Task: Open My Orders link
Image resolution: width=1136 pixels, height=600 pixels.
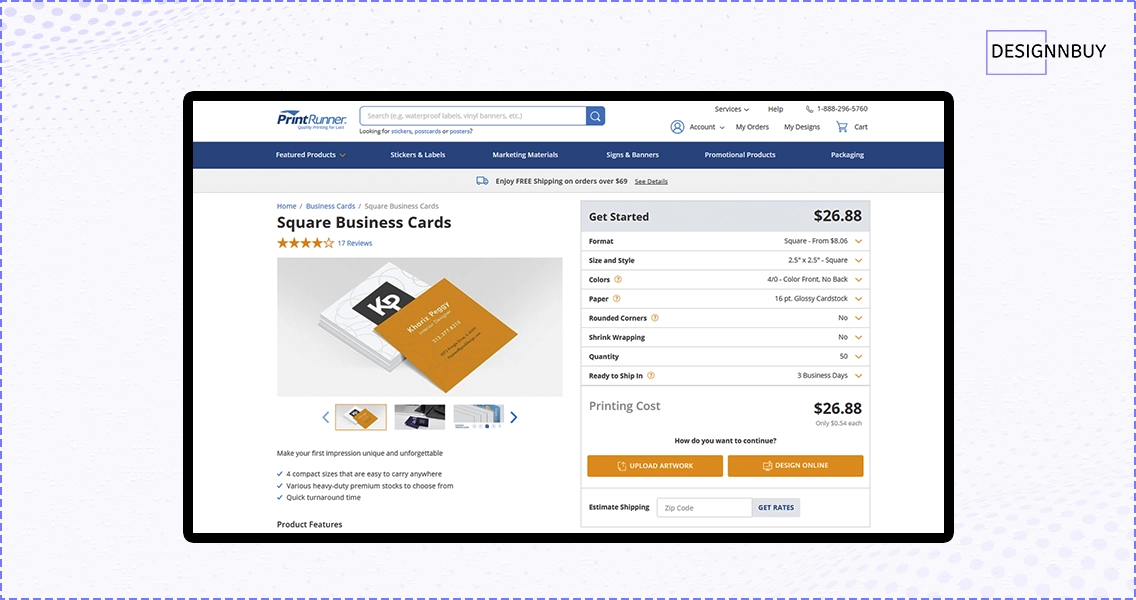Action: tap(752, 127)
